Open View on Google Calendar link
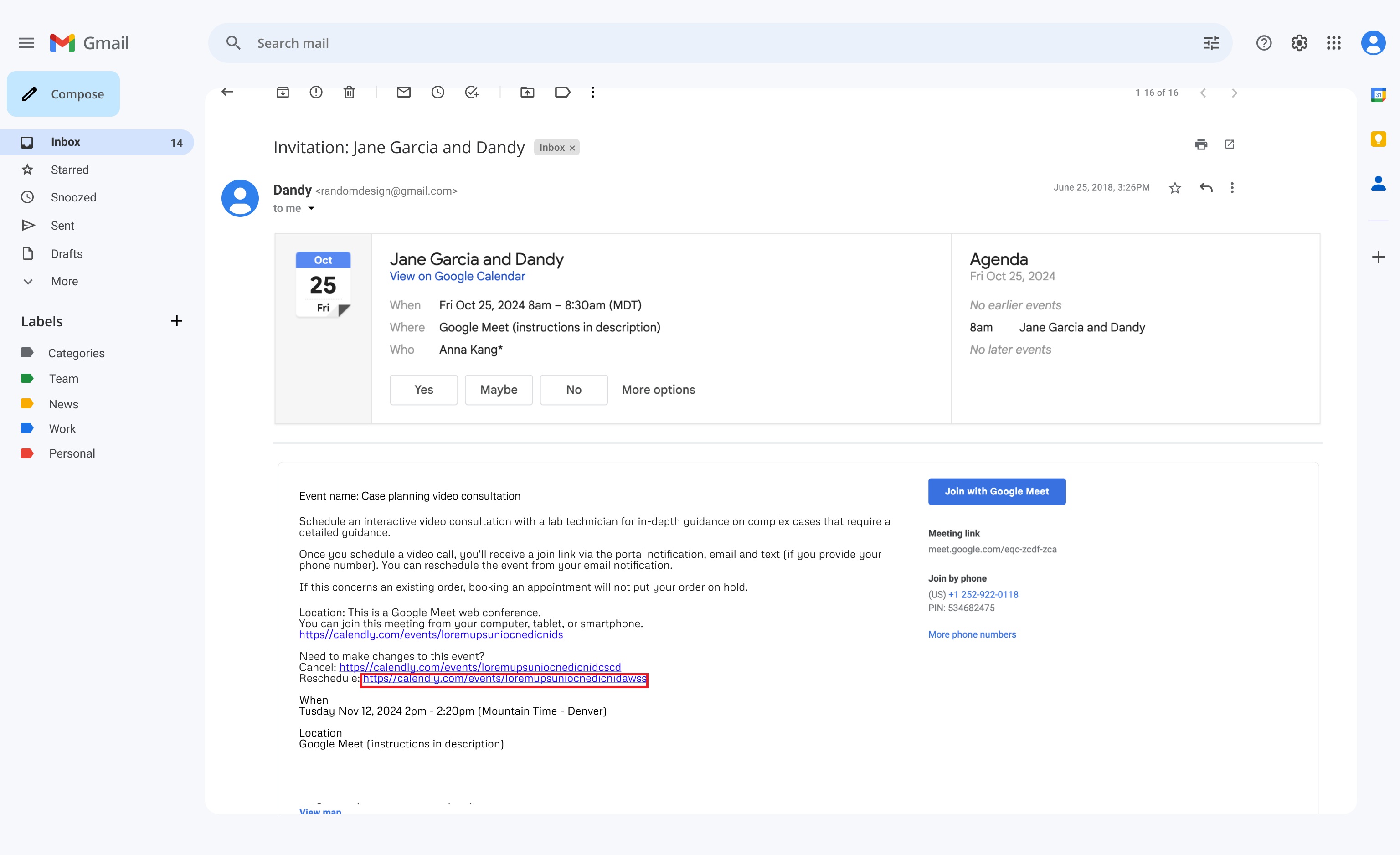1400x855 pixels. 457,276
